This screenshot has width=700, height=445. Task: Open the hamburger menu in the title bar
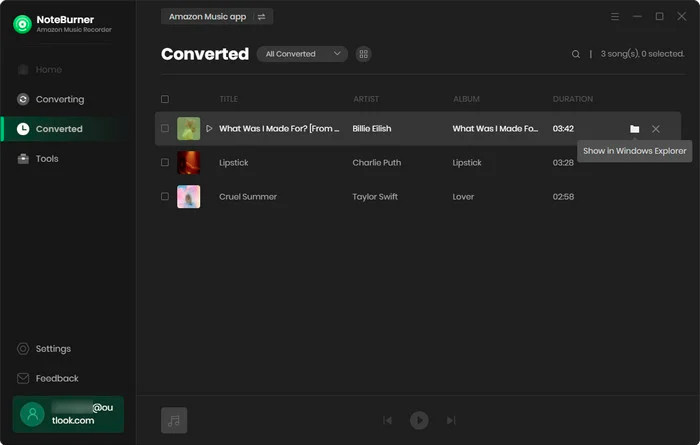coord(615,17)
